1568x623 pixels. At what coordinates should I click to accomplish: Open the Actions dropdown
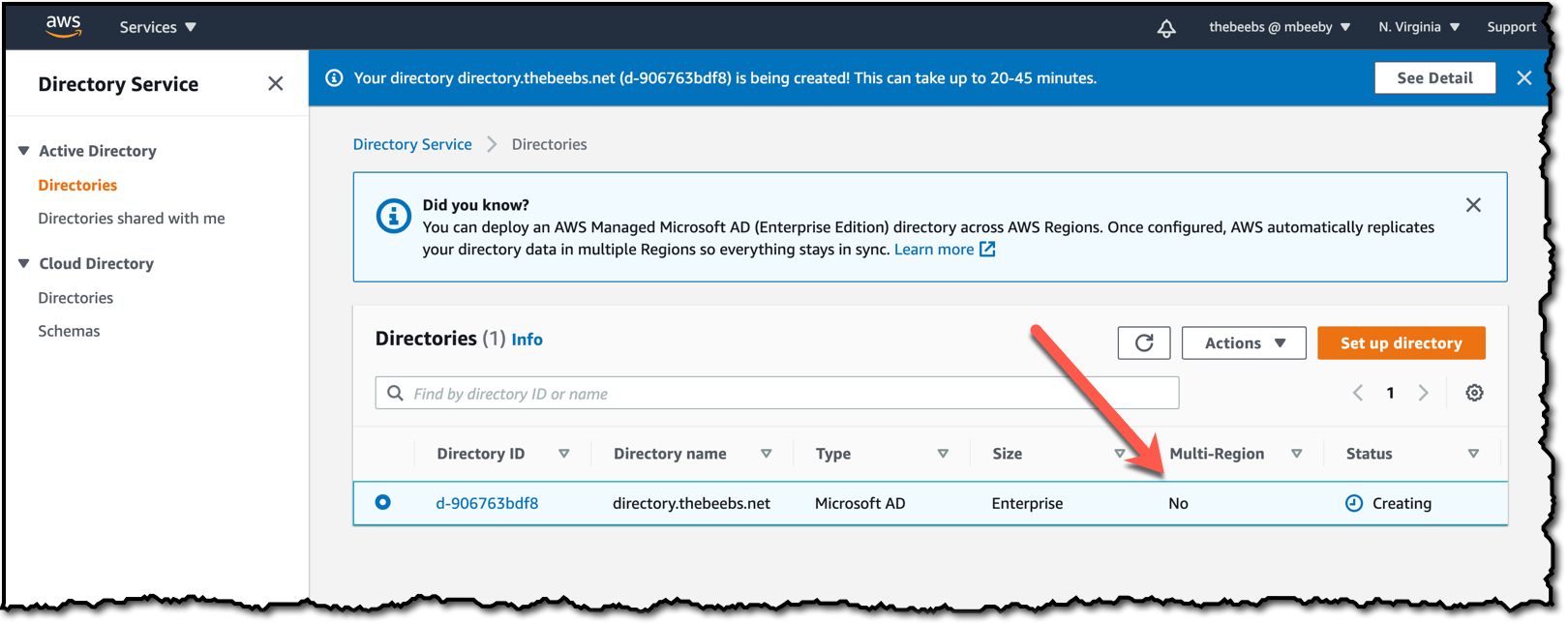(x=1244, y=343)
